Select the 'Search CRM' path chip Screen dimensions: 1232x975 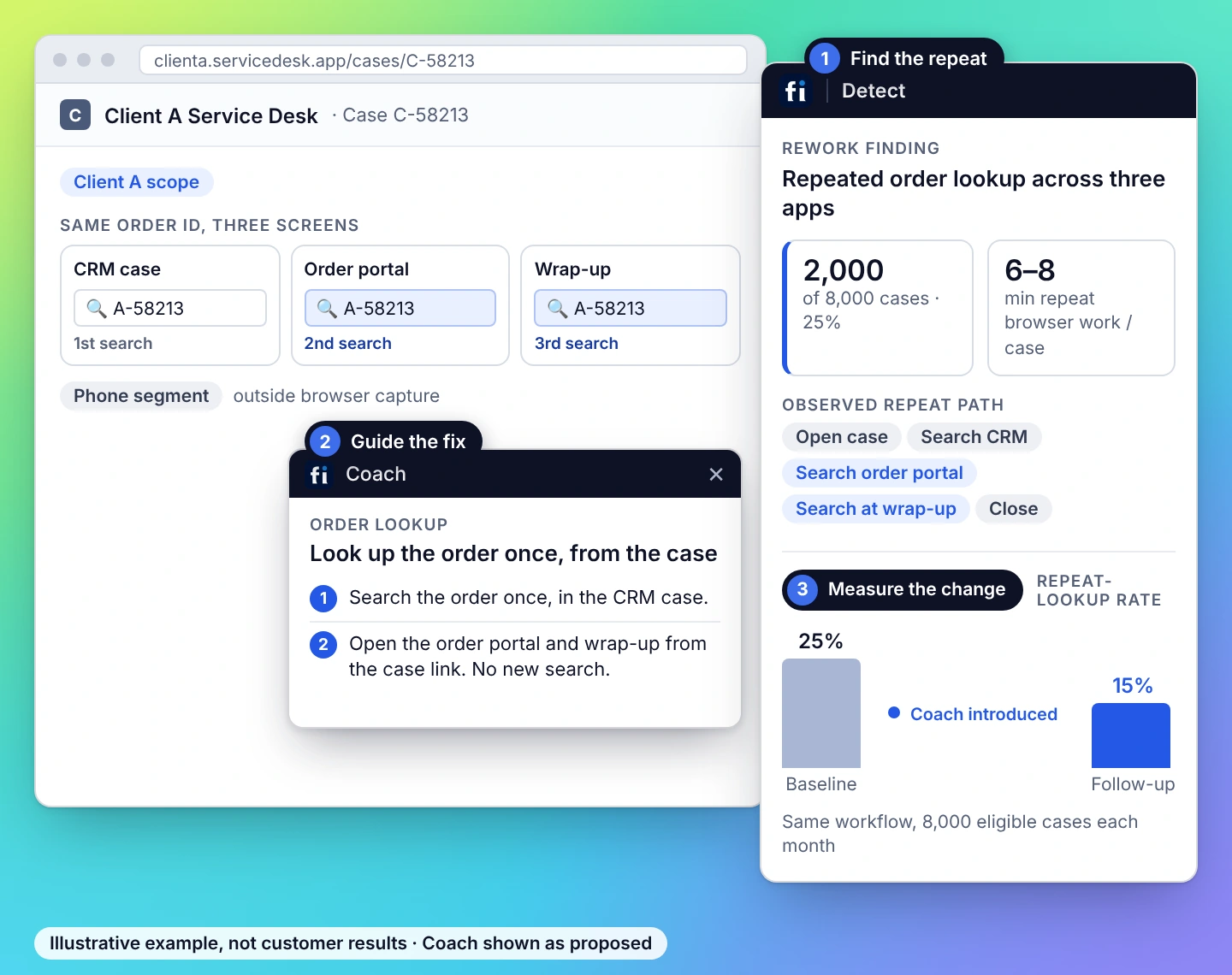tap(974, 437)
